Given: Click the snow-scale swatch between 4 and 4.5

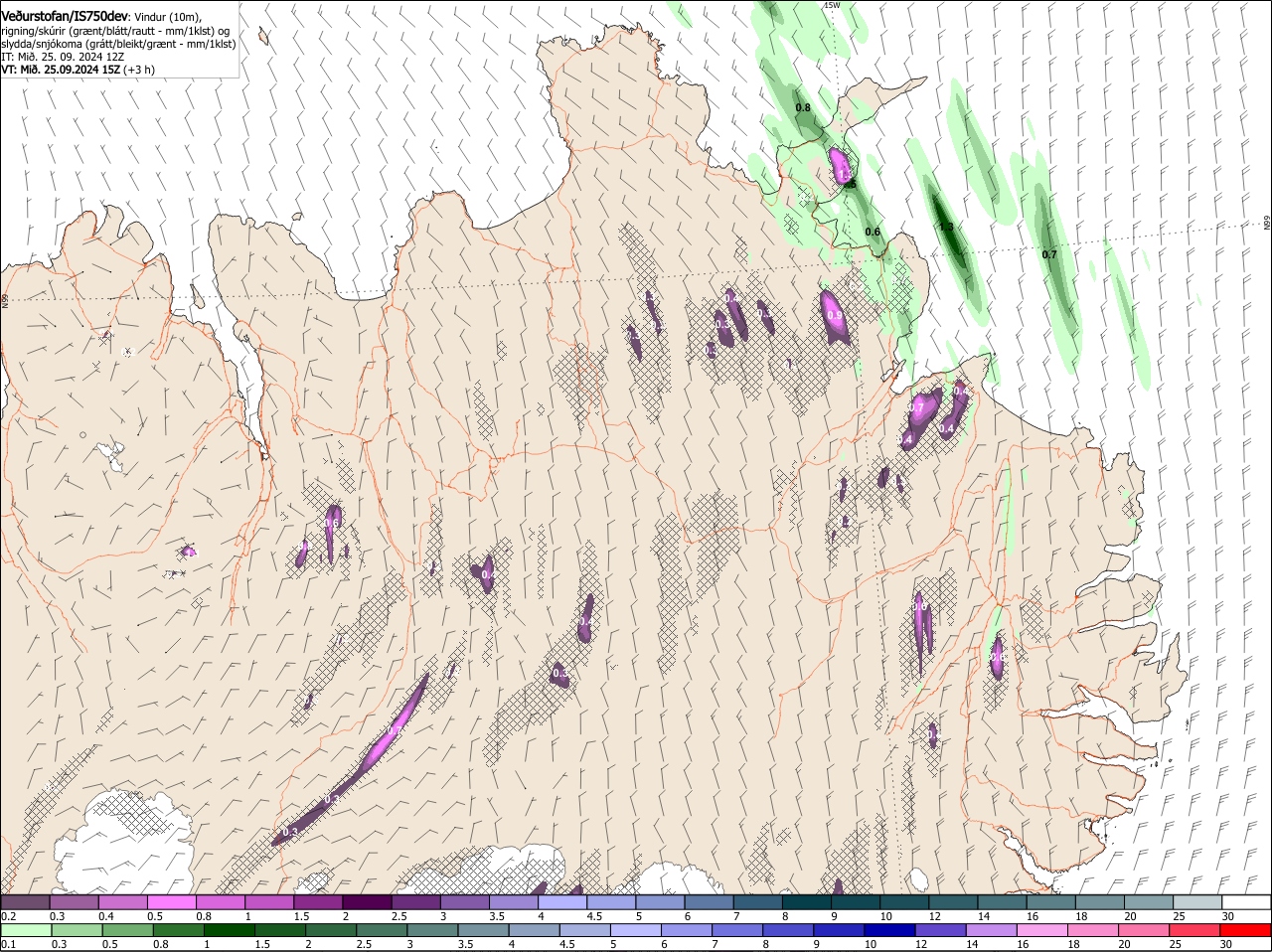Looking at the screenshot, I should [x=561, y=902].
